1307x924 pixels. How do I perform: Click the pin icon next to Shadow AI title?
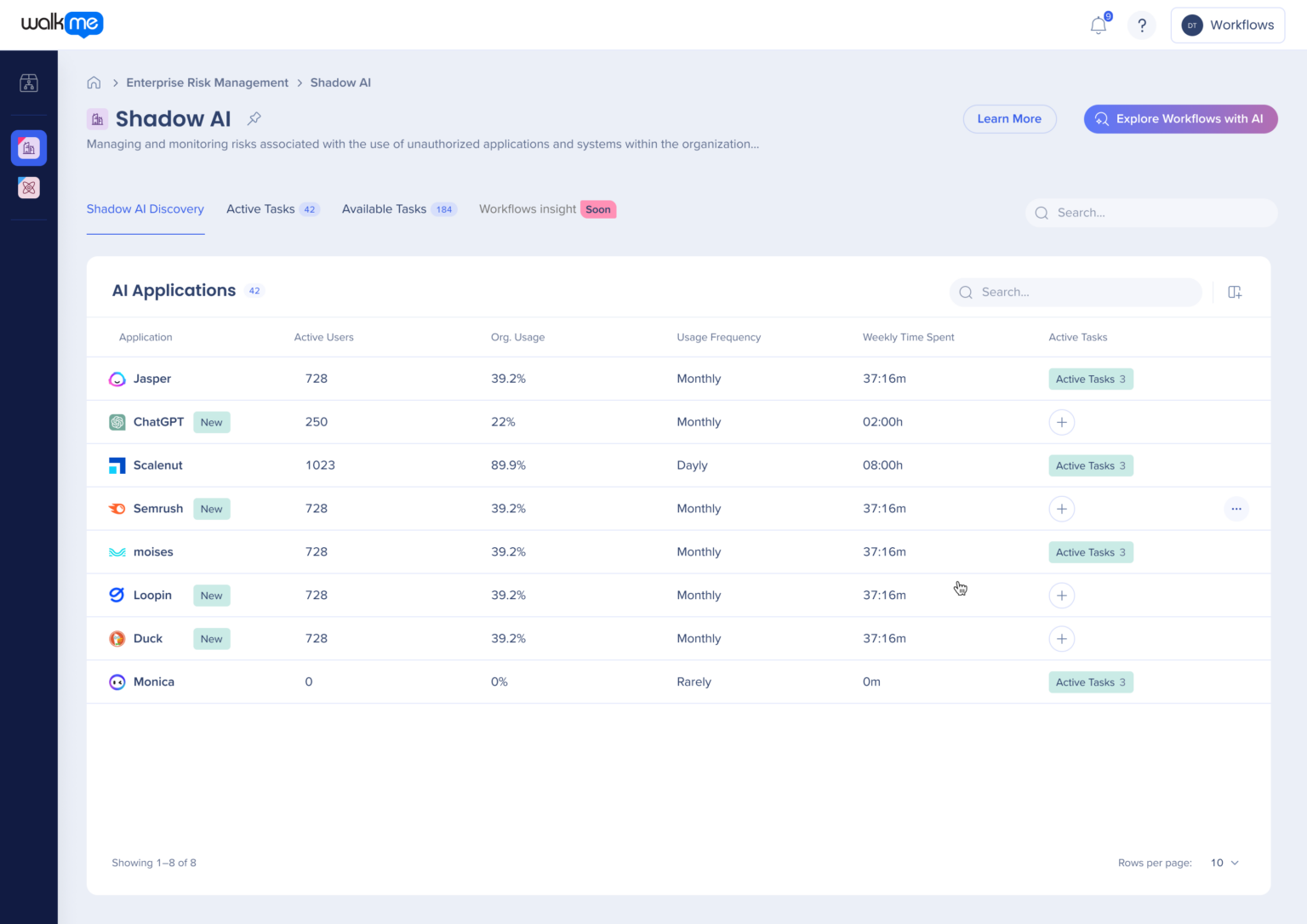(254, 118)
